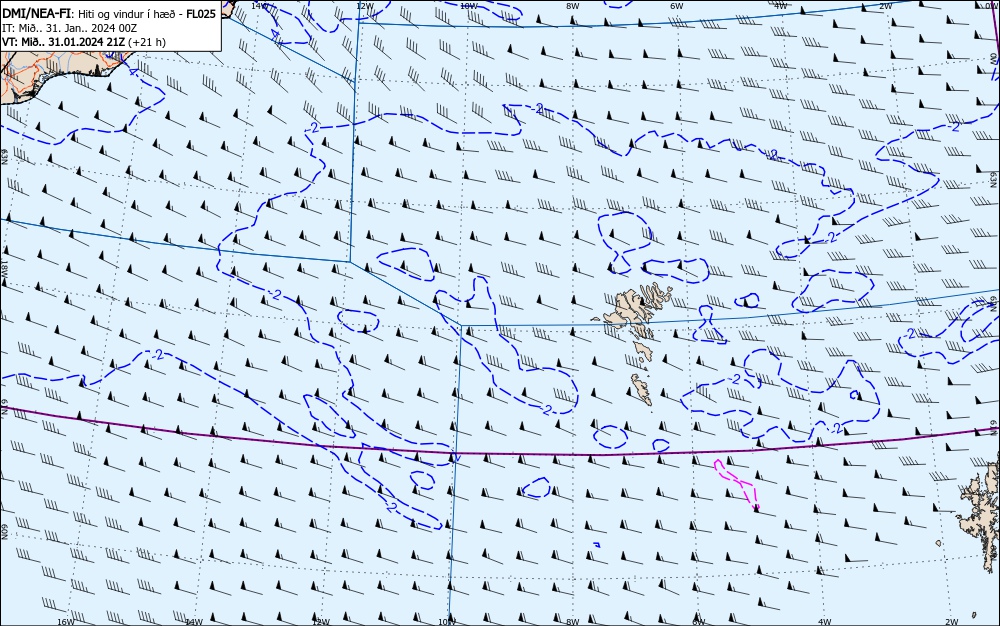Click the magenta dashed contour south of Faroes
The height and width of the screenshot is (626, 1000).
(x=737, y=483)
